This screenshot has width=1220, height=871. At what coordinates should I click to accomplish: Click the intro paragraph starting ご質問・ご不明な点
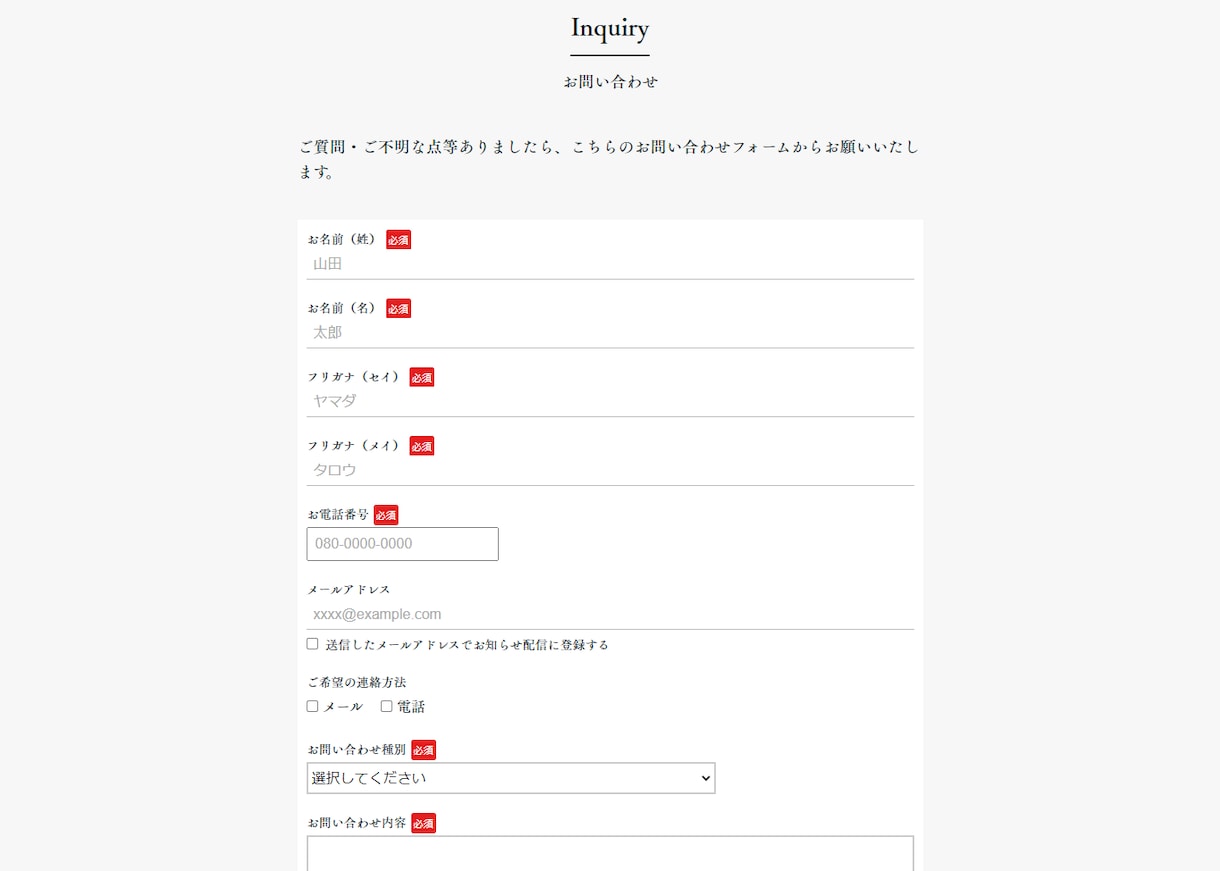click(x=609, y=160)
